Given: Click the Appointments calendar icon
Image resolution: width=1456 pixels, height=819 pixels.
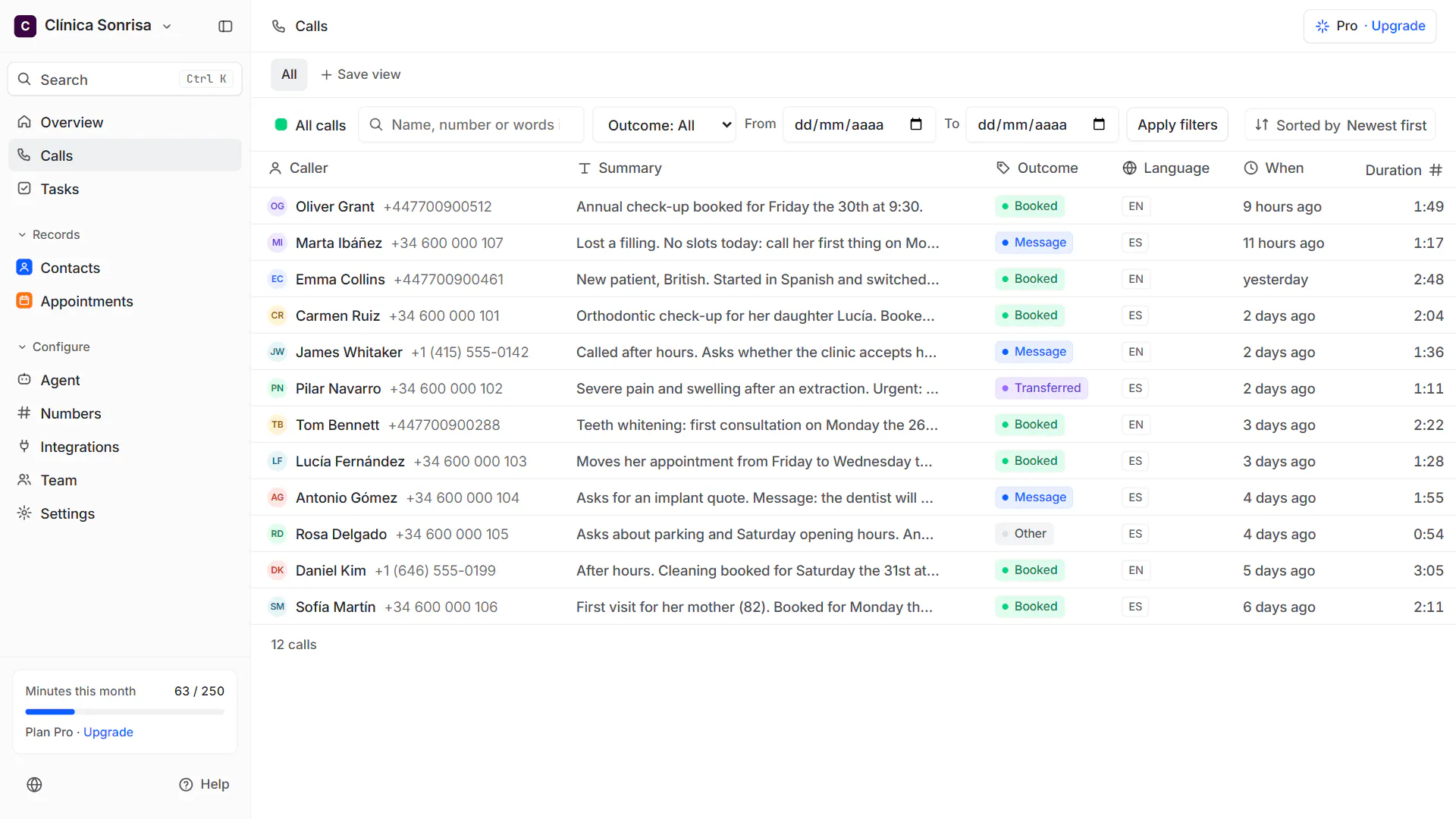Looking at the screenshot, I should (24, 301).
